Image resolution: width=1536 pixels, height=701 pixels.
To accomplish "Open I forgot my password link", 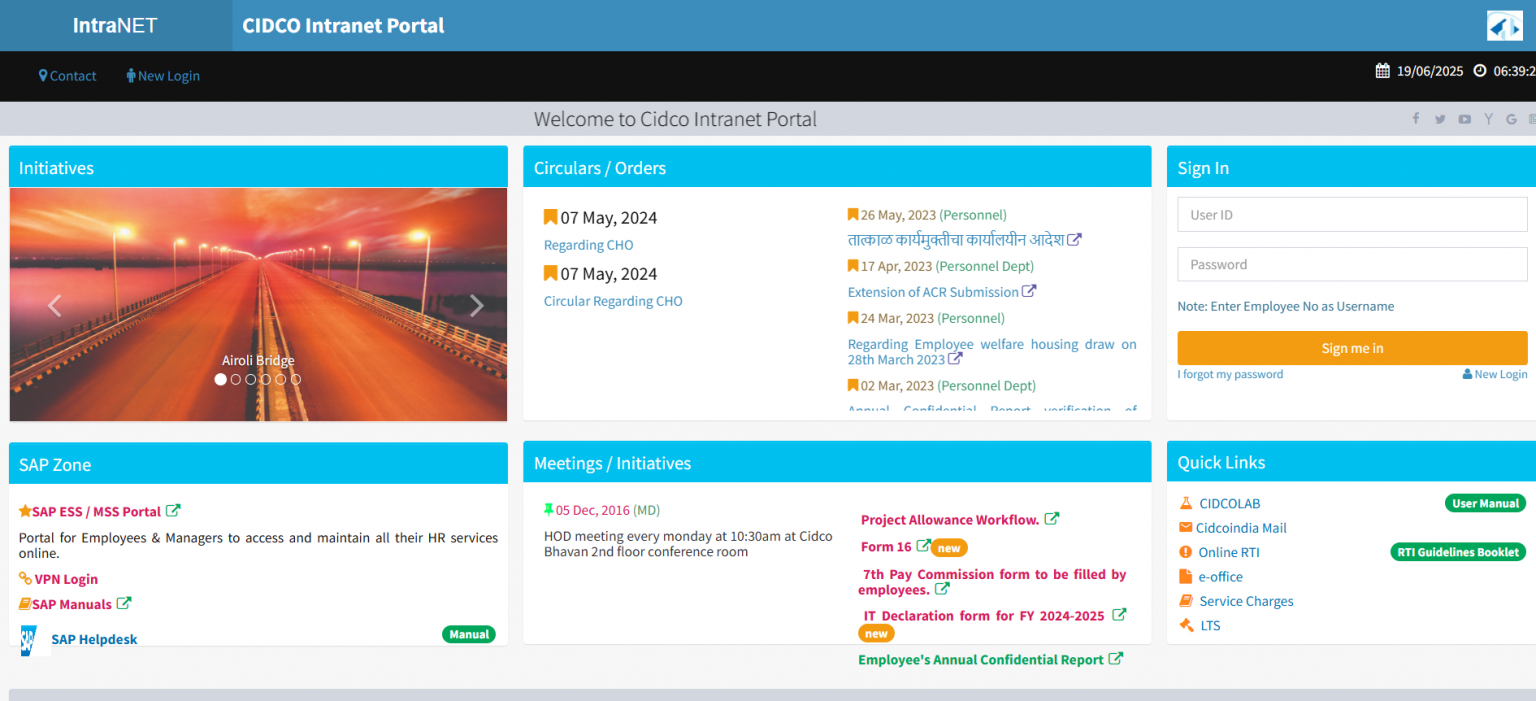I will (x=1230, y=374).
